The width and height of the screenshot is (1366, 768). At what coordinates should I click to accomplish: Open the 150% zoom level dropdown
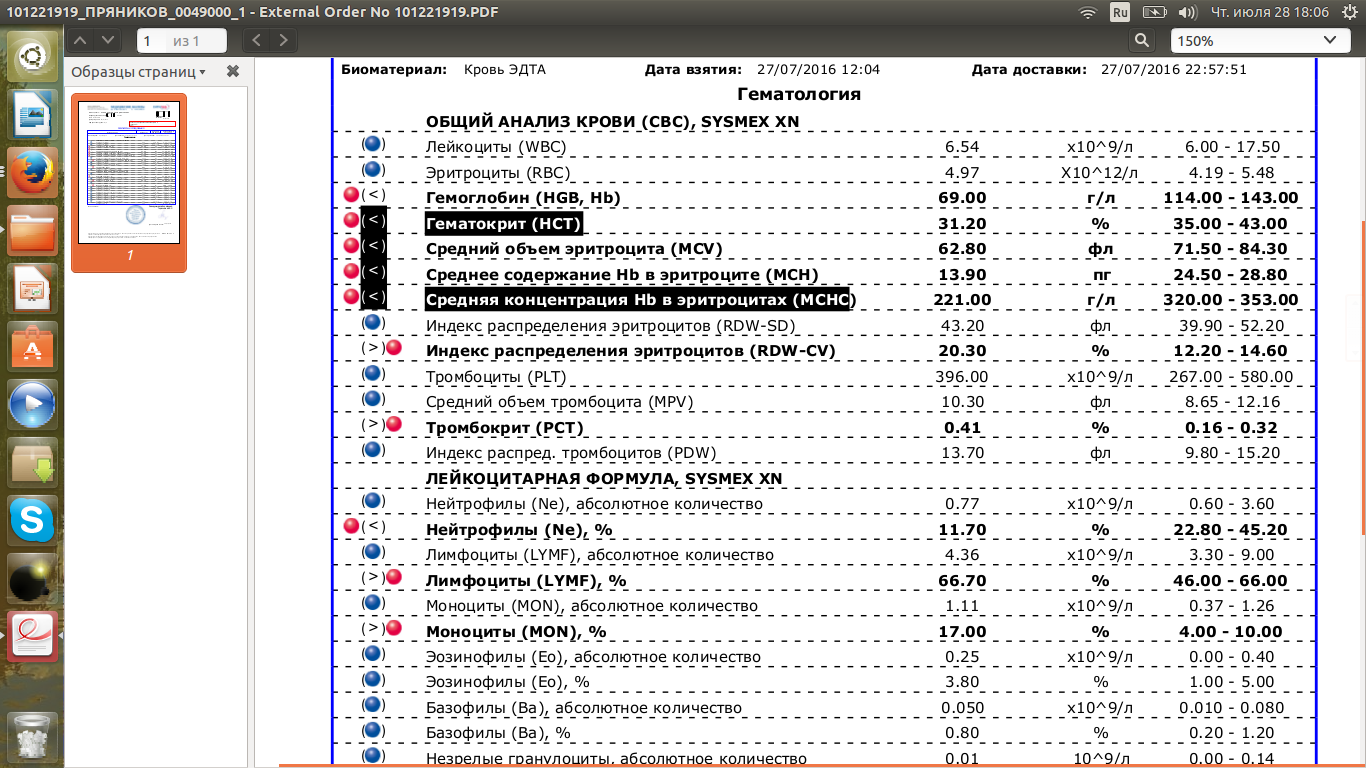coord(1259,41)
